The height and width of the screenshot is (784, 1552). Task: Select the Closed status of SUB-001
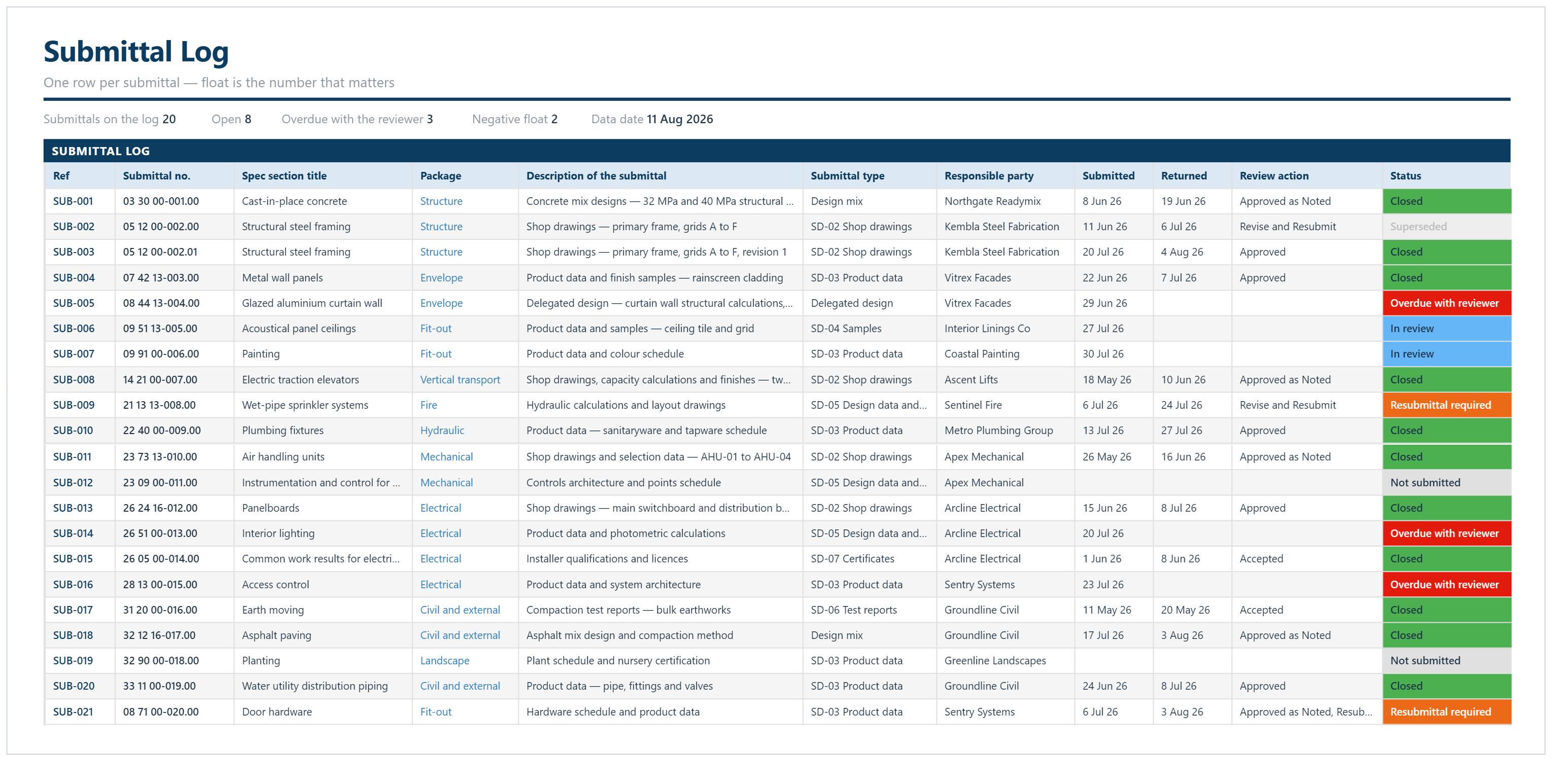point(1447,201)
